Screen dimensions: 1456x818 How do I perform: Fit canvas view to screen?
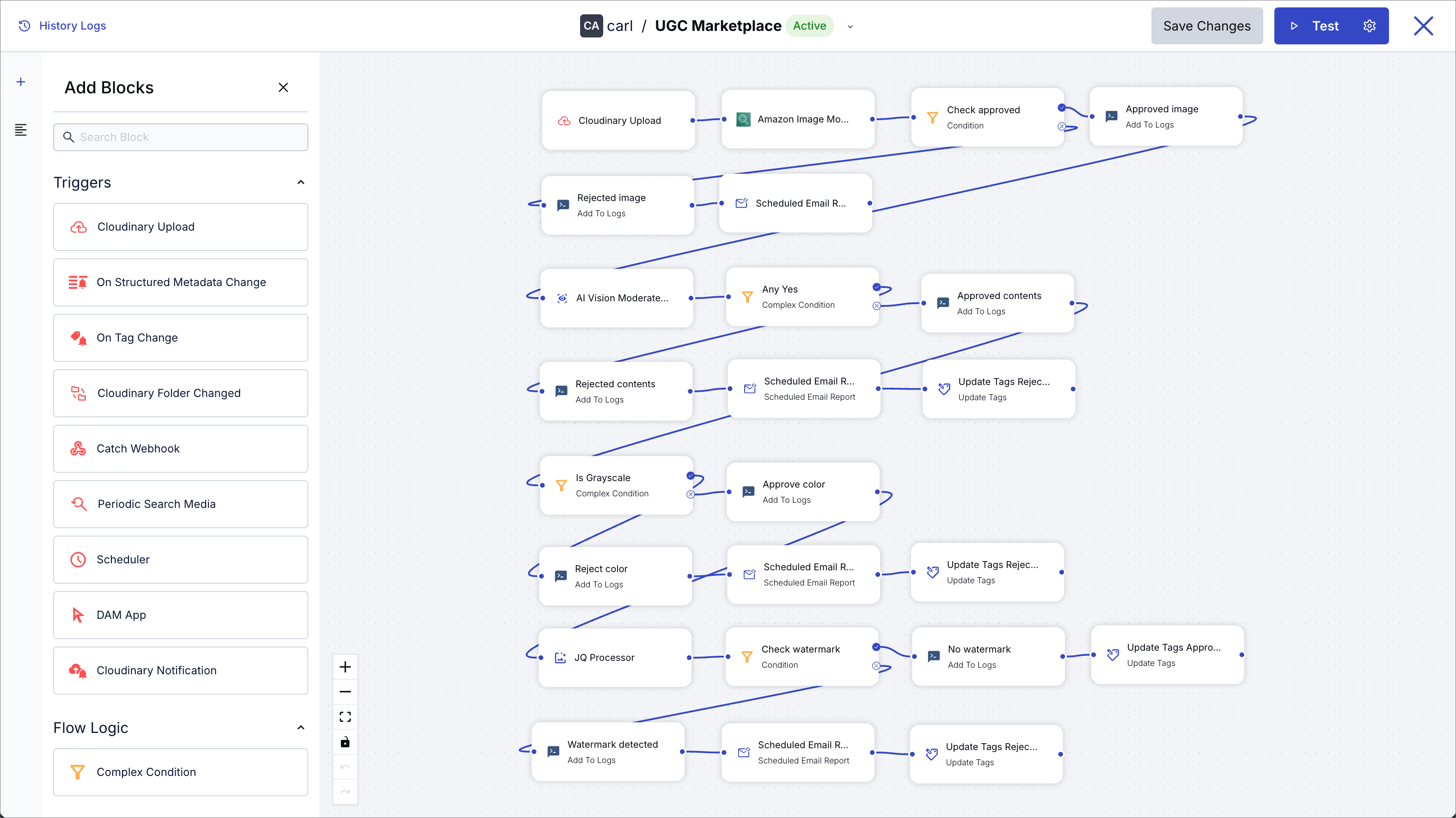(345, 717)
